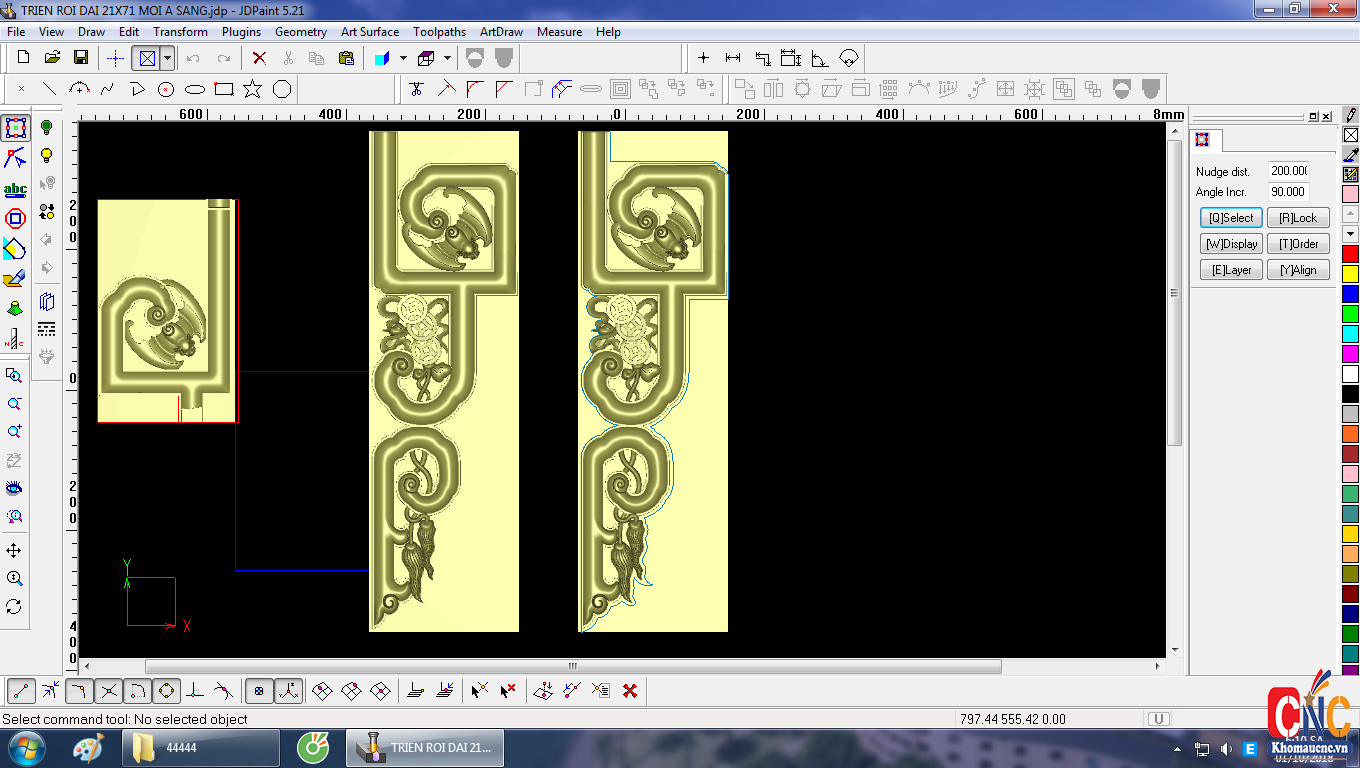Click the ellipse drawing tool
Screen dimensions: 1360x768
[195, 89]
